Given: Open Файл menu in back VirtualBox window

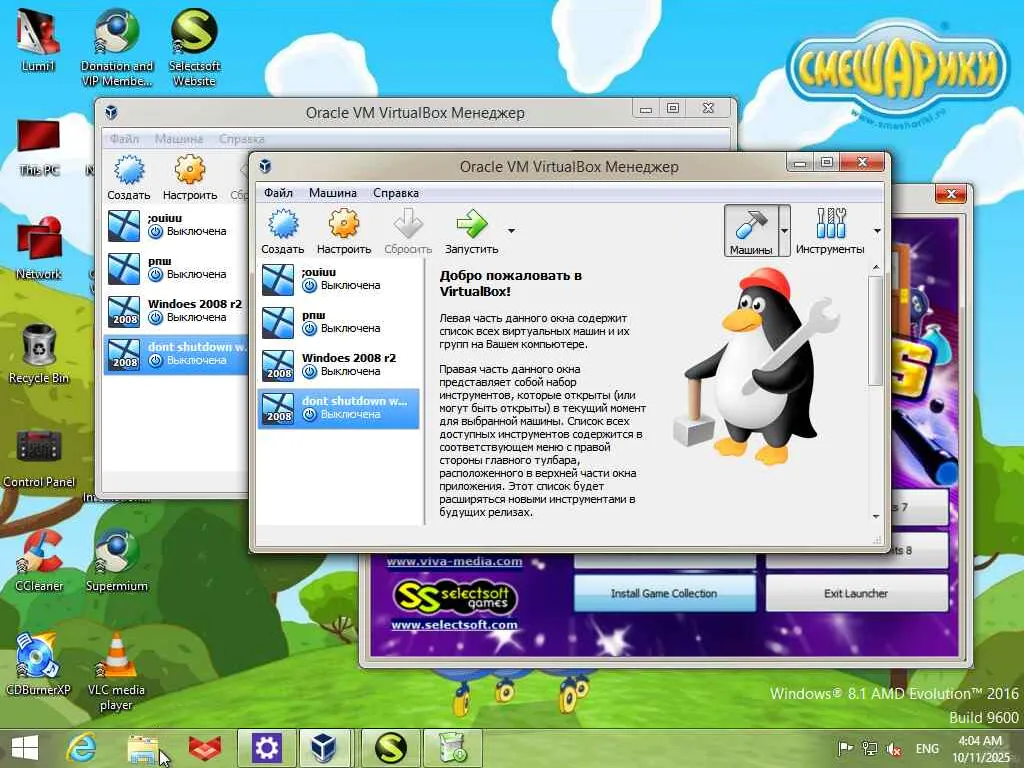Looking at the screenshot, I should [124, 139].
